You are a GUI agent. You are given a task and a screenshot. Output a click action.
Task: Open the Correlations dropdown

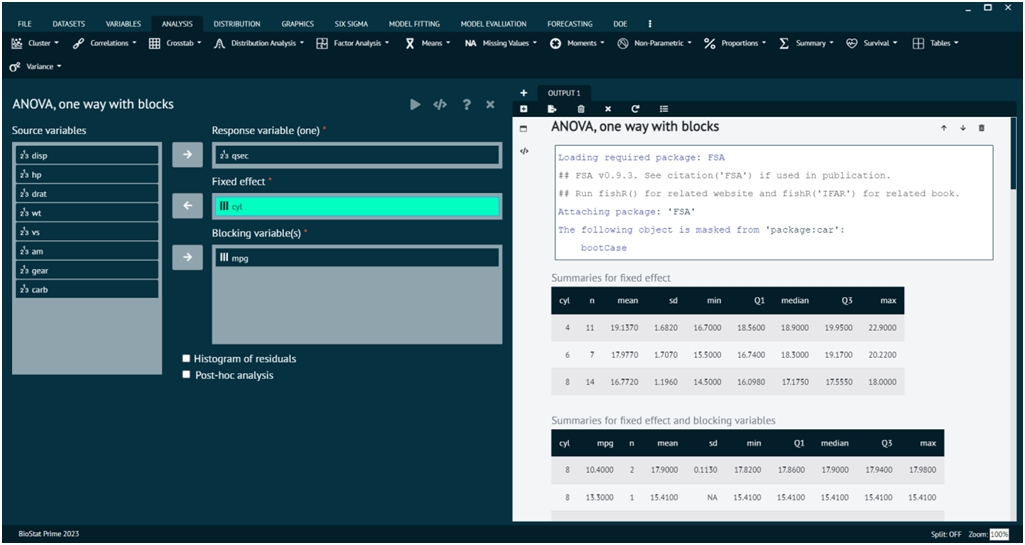click(105, 43)
